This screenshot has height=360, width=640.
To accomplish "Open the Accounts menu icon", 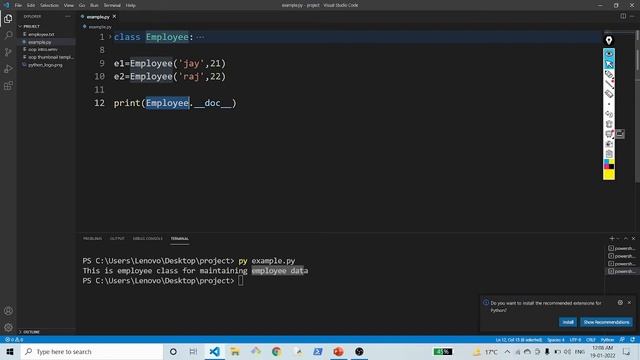I will 8,311.
